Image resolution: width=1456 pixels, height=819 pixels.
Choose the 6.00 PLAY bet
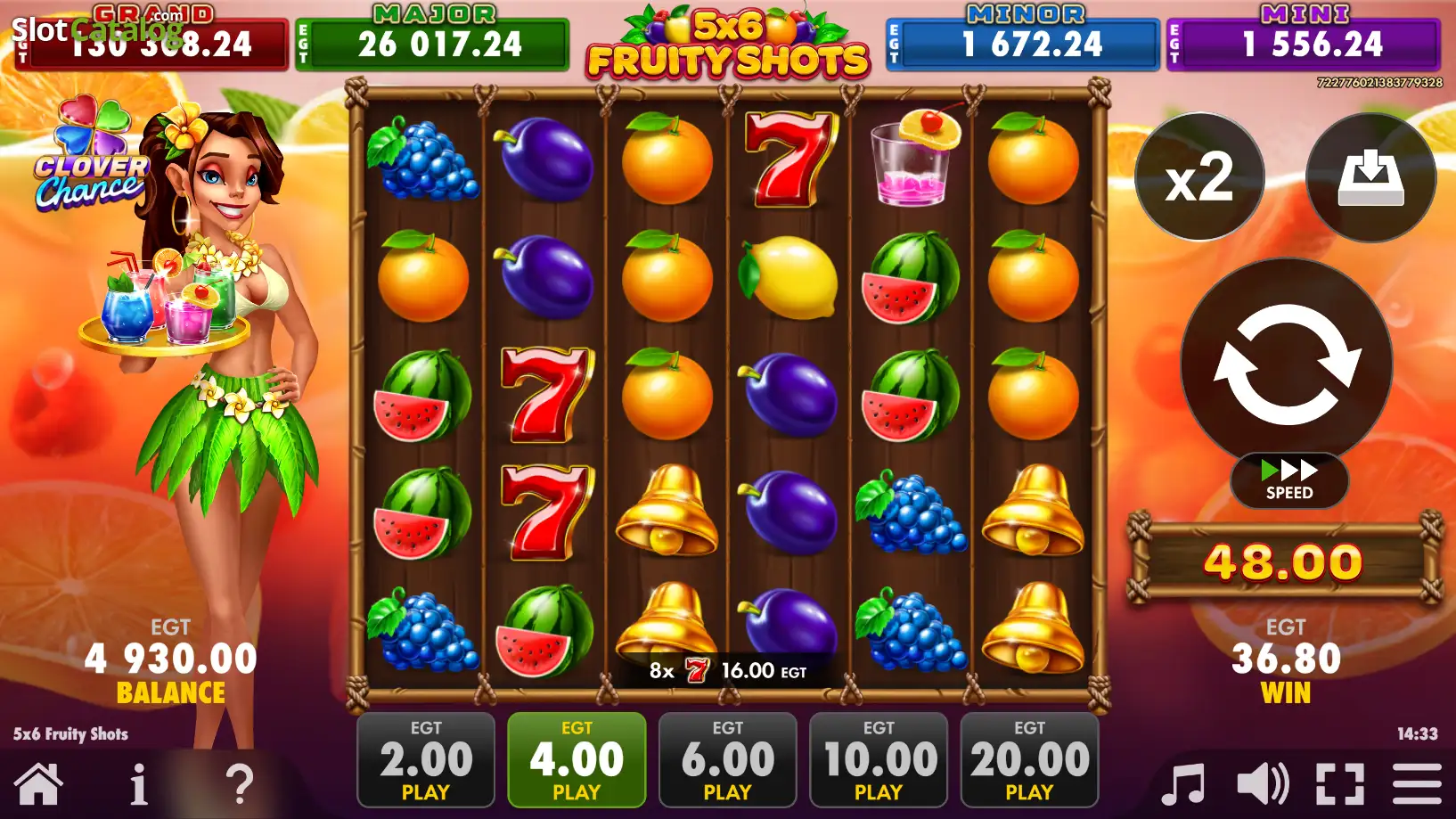tap(728, 759)
